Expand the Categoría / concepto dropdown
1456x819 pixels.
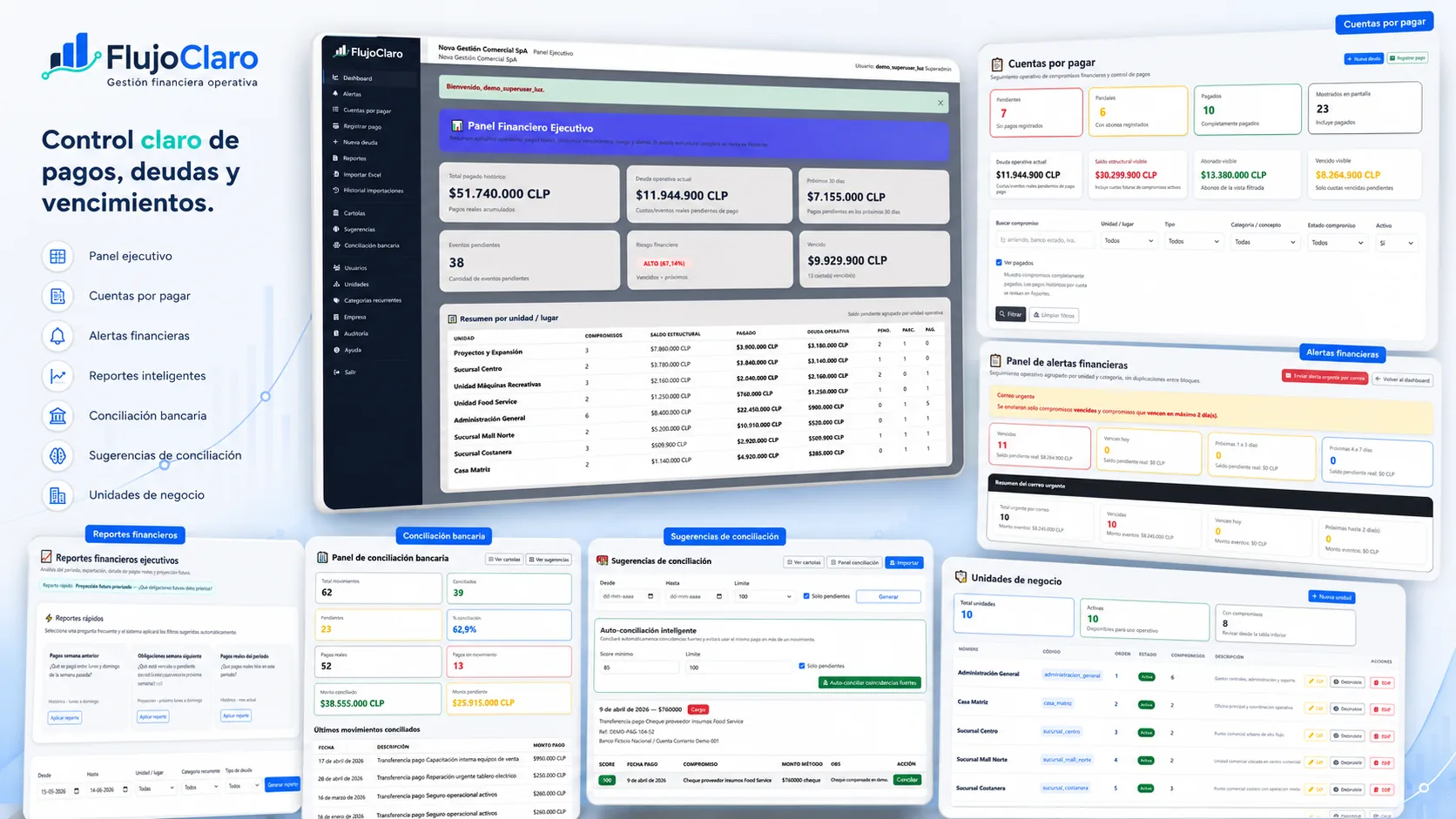point(1264,242)
